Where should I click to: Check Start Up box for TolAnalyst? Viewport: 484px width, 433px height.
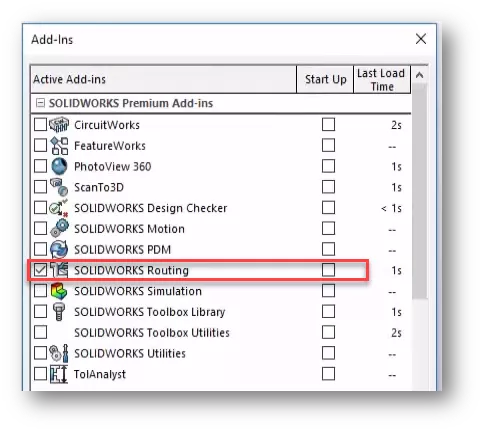coord(328,374)
